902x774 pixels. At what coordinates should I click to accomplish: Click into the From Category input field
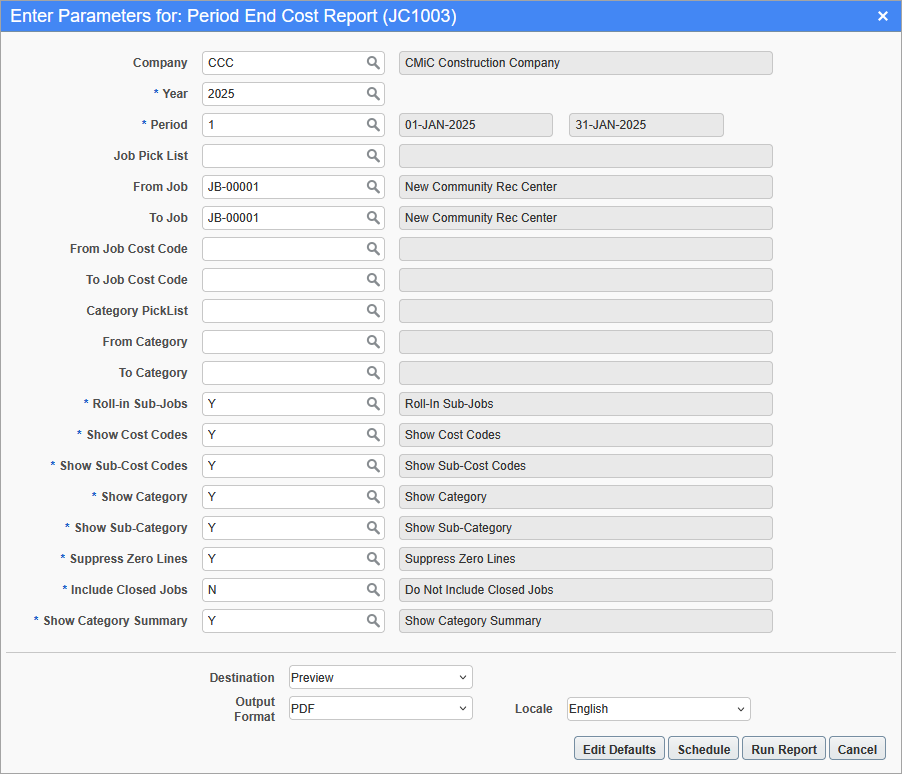[x=283, y=342]
